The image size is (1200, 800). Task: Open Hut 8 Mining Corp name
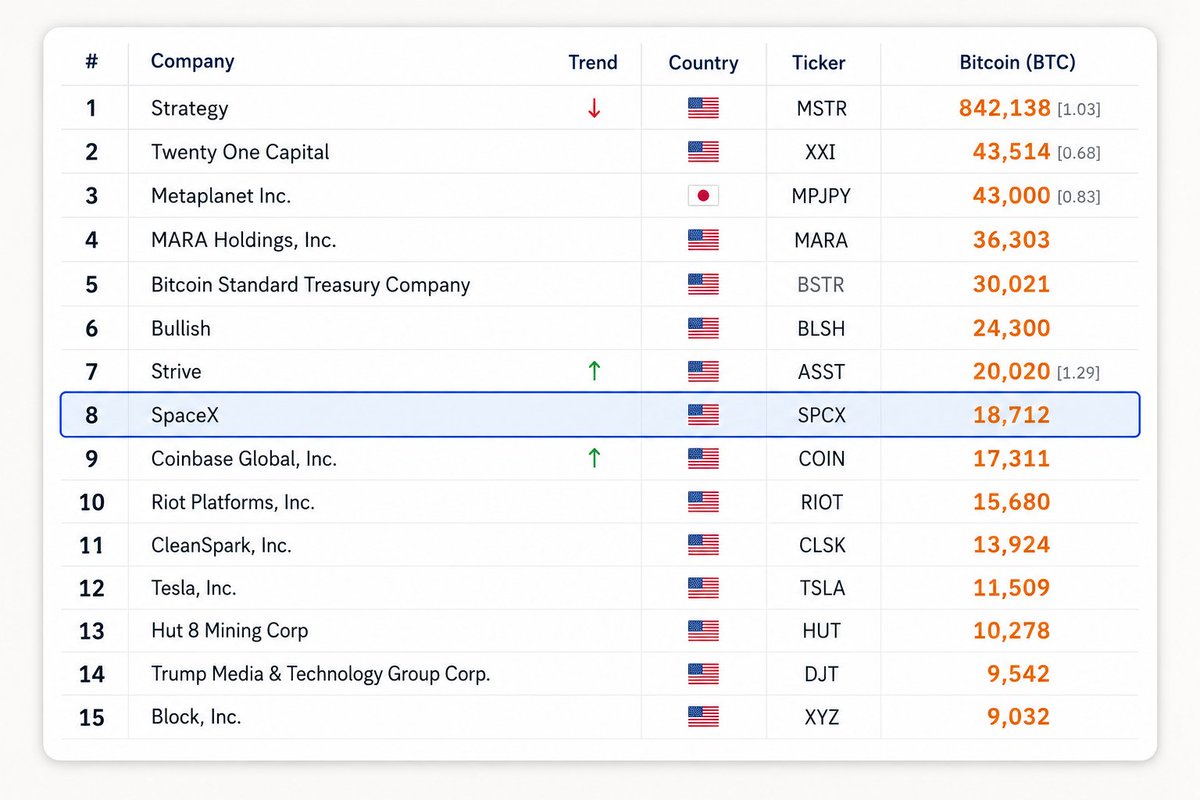(229, 631)
